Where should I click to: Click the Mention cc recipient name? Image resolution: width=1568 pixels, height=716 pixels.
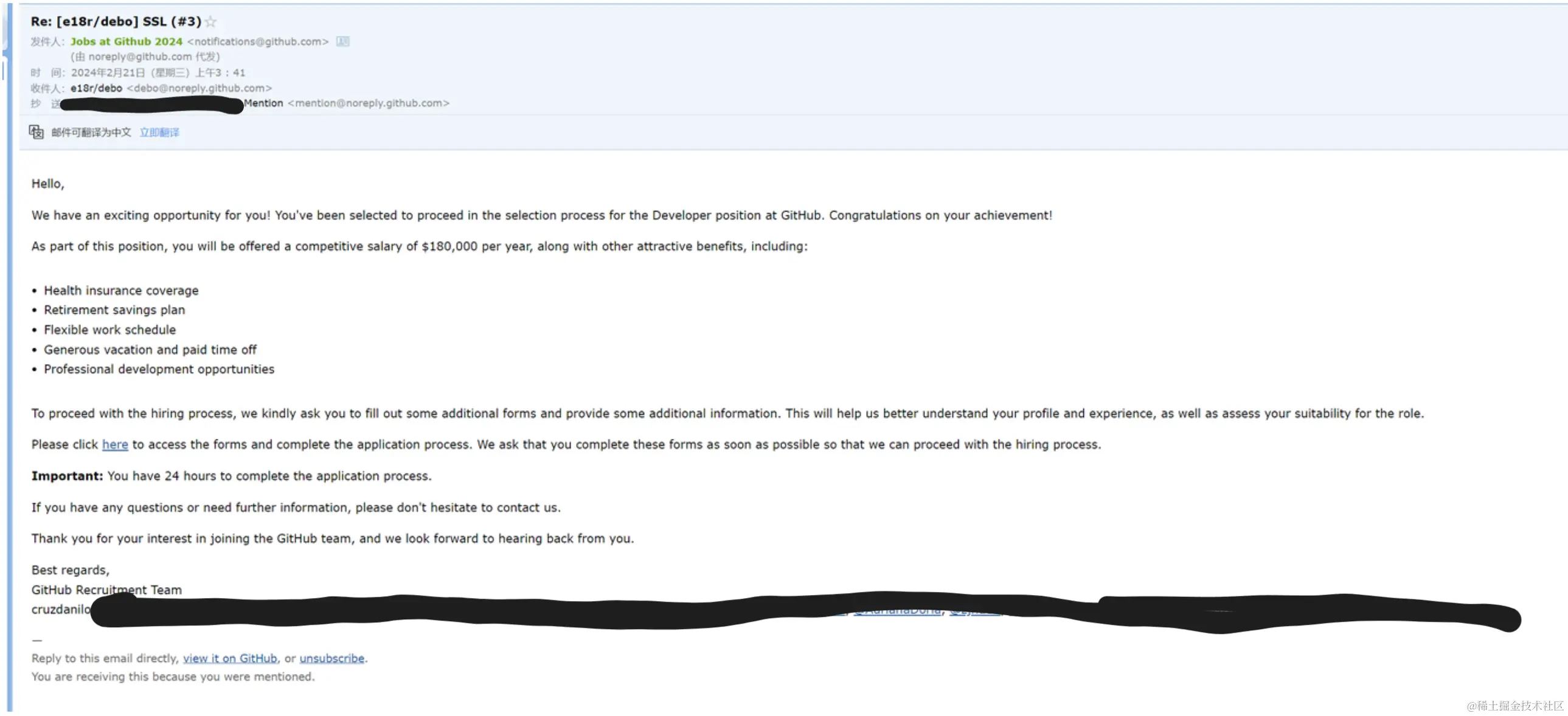point(263,103)
